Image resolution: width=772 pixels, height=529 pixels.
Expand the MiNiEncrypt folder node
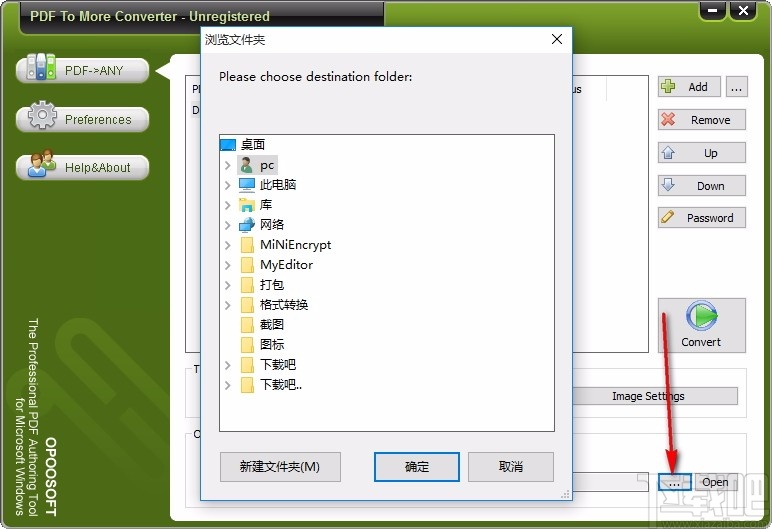(x=227, y=245)
